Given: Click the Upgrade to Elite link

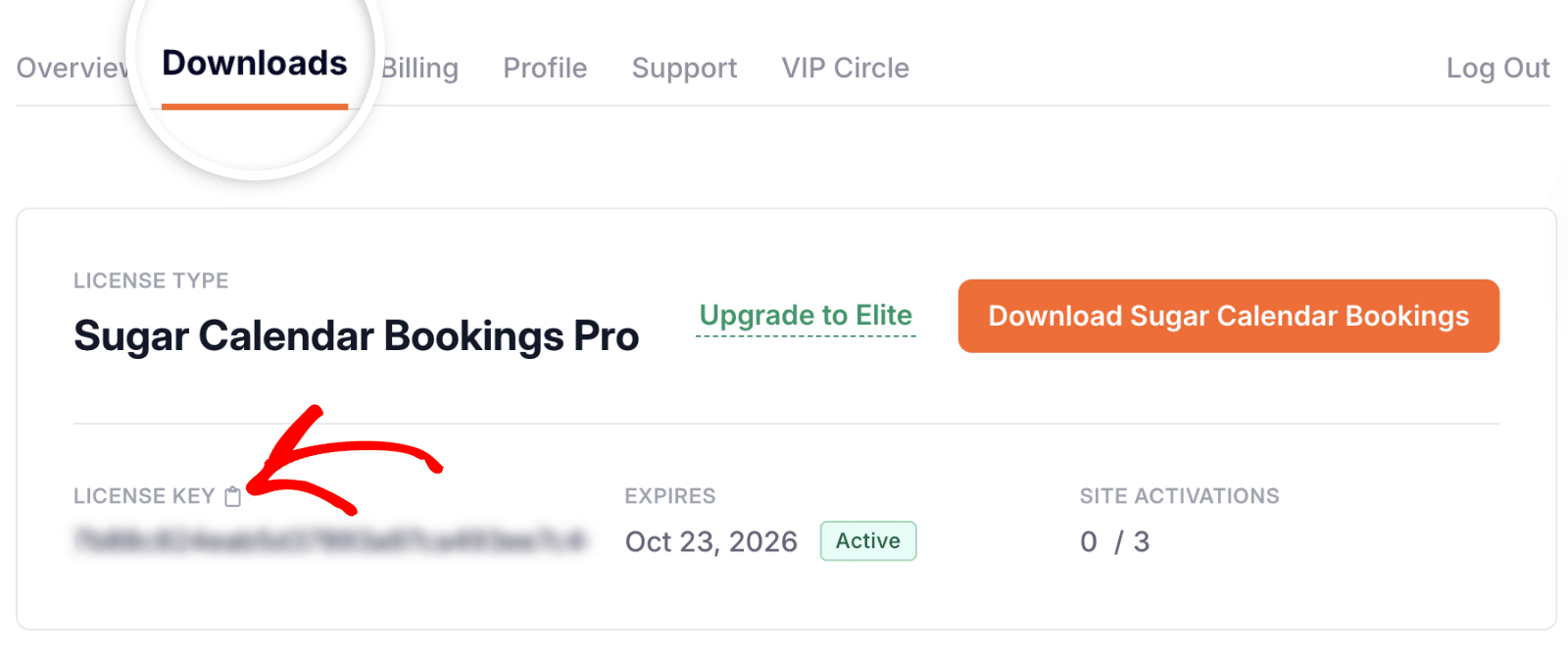Looking at the screenshot, I should [x=806, y=316].
